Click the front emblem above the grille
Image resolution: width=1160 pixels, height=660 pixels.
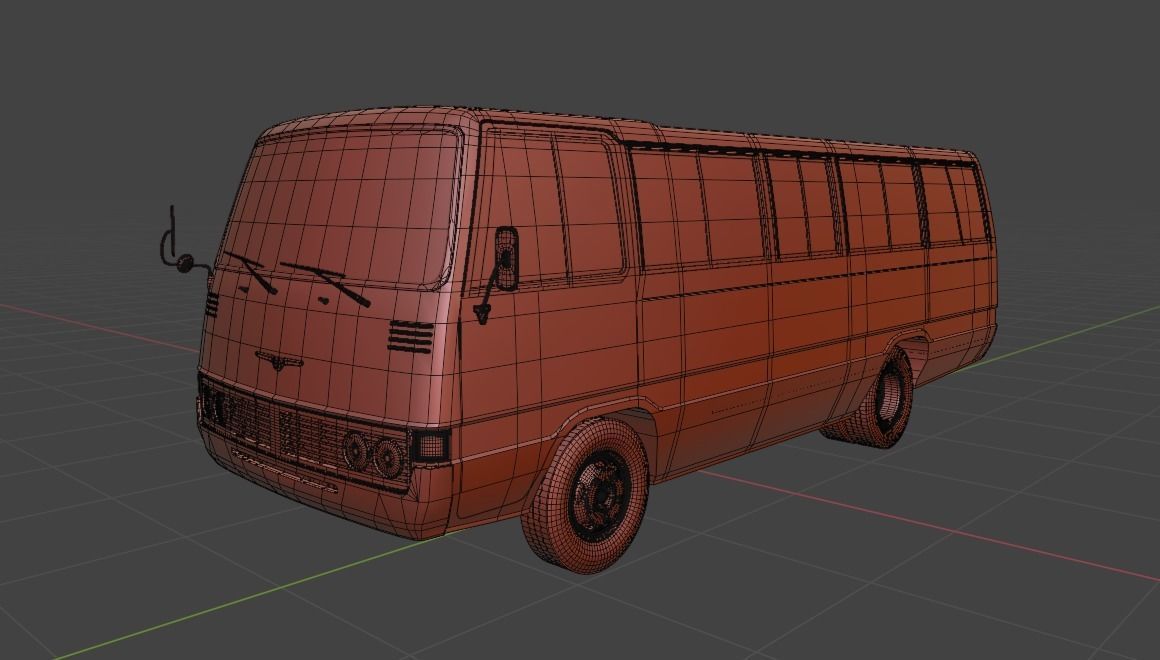[x=279, y=361]
